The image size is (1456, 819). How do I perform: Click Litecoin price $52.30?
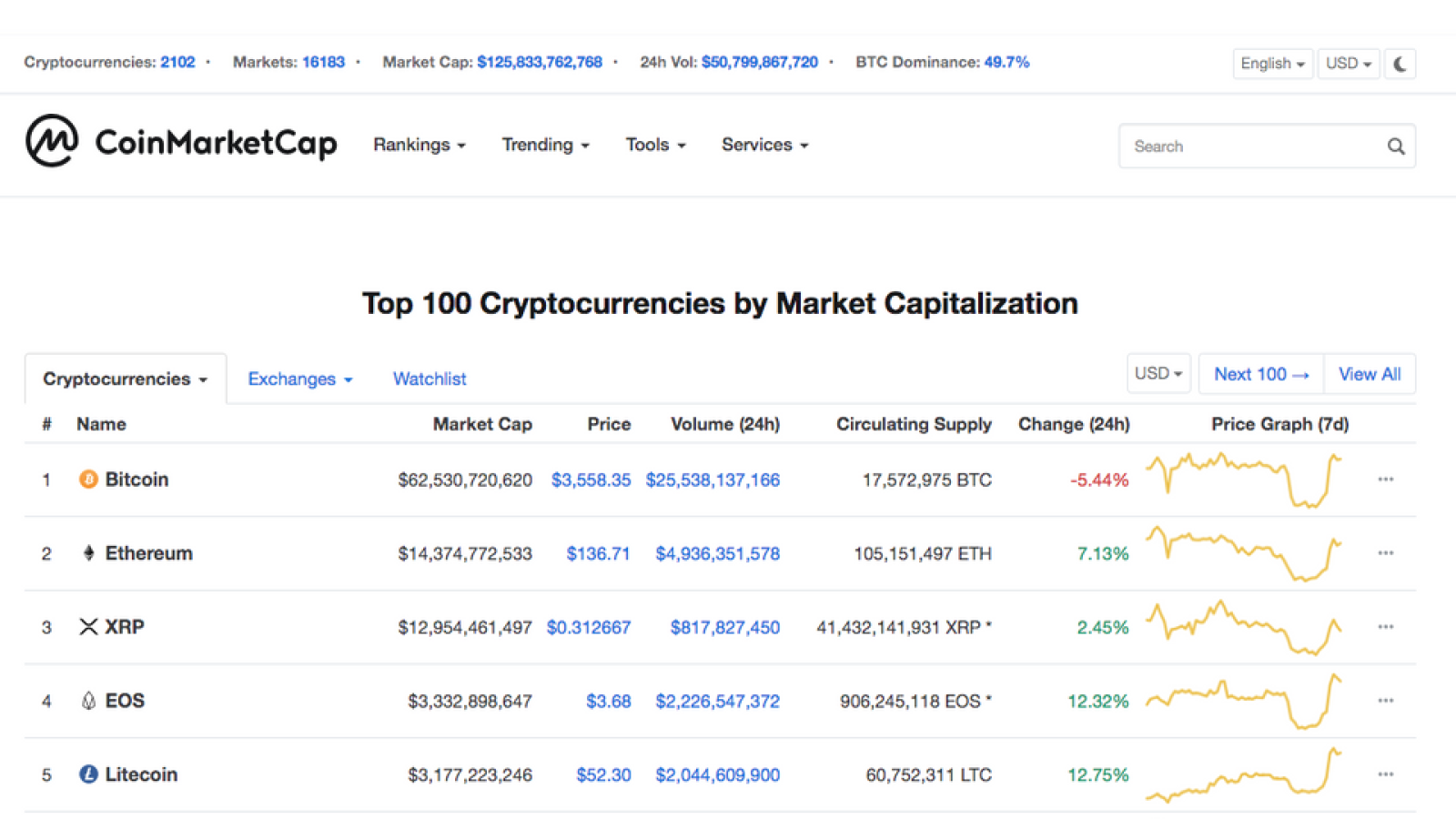pyautogui.click(x=603, y=774)
